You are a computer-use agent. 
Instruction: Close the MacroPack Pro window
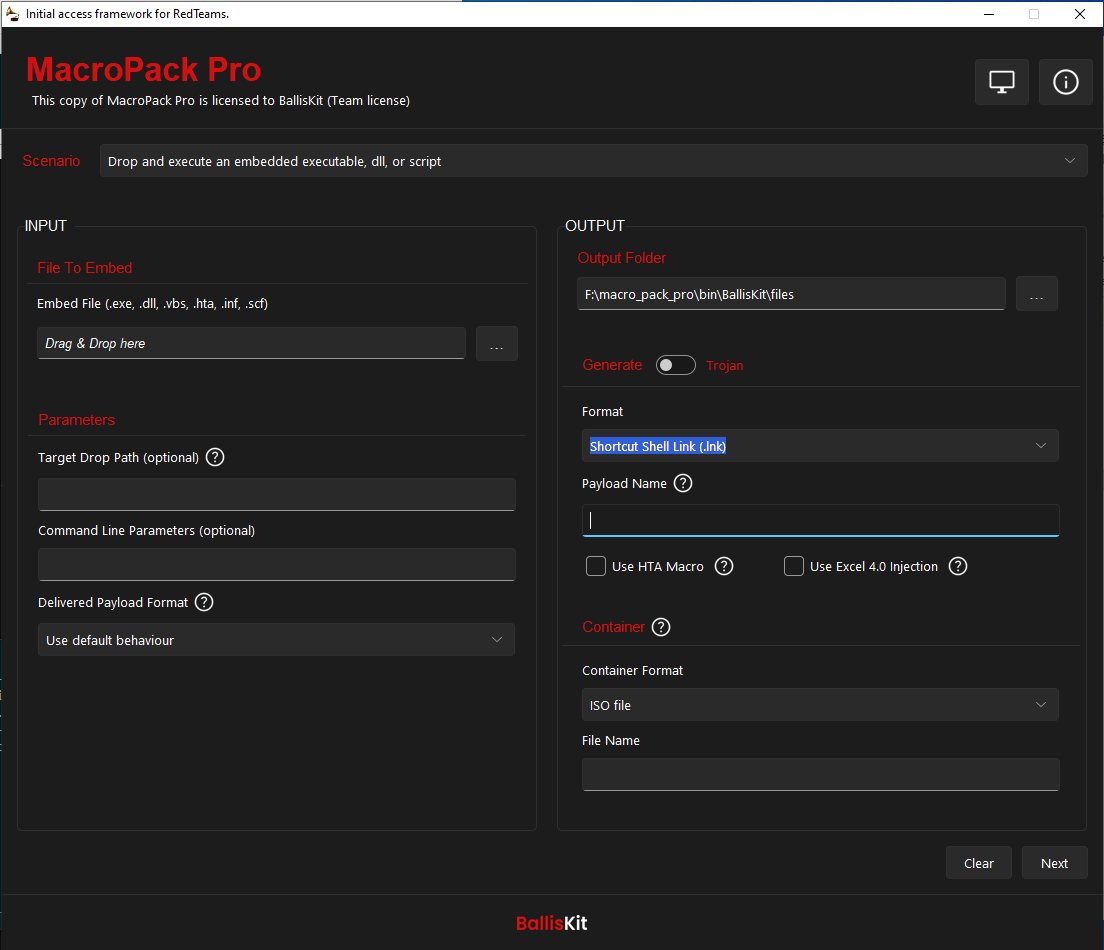[1079, 14]
